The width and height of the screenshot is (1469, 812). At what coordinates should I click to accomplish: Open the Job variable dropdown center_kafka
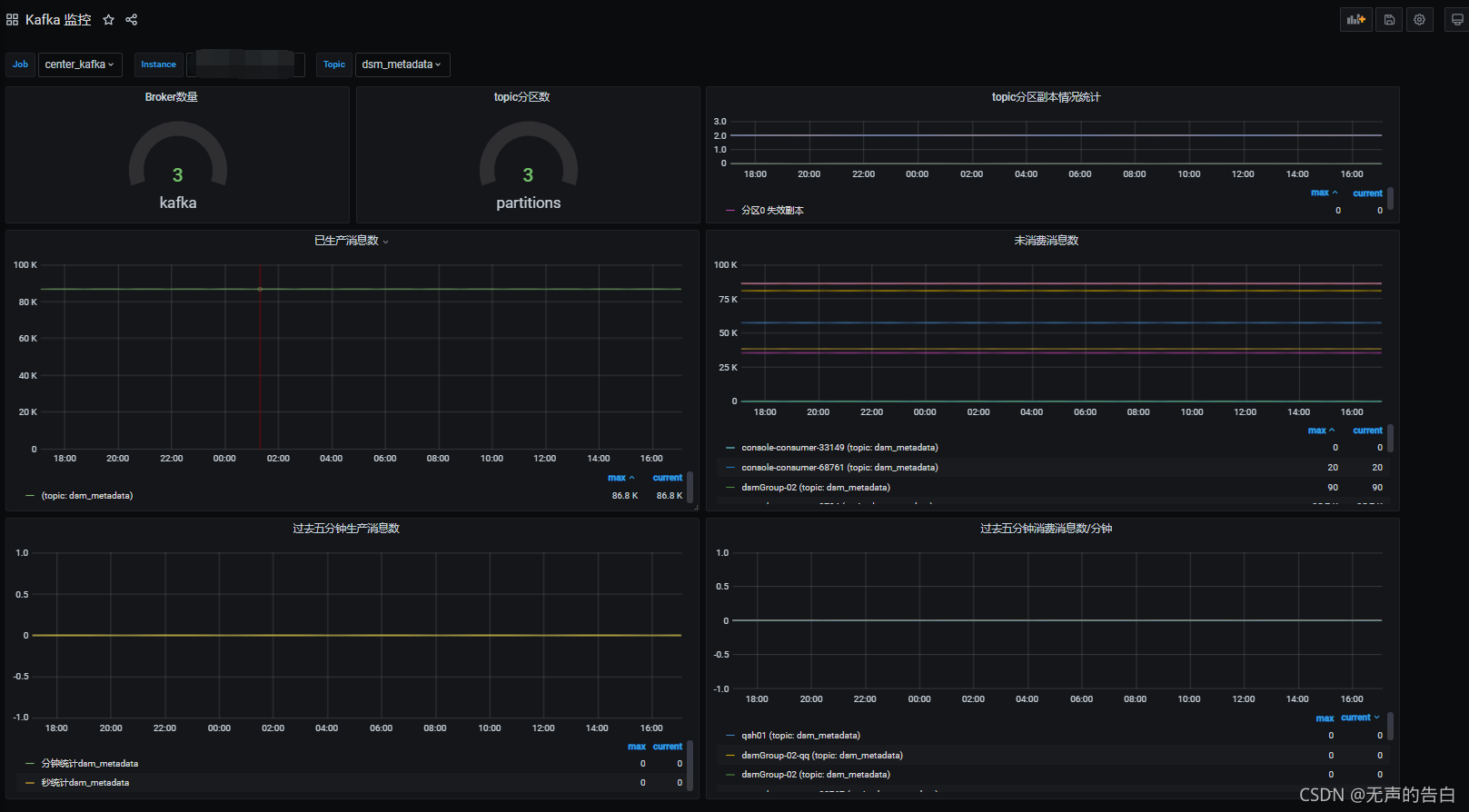coord(80,64)
